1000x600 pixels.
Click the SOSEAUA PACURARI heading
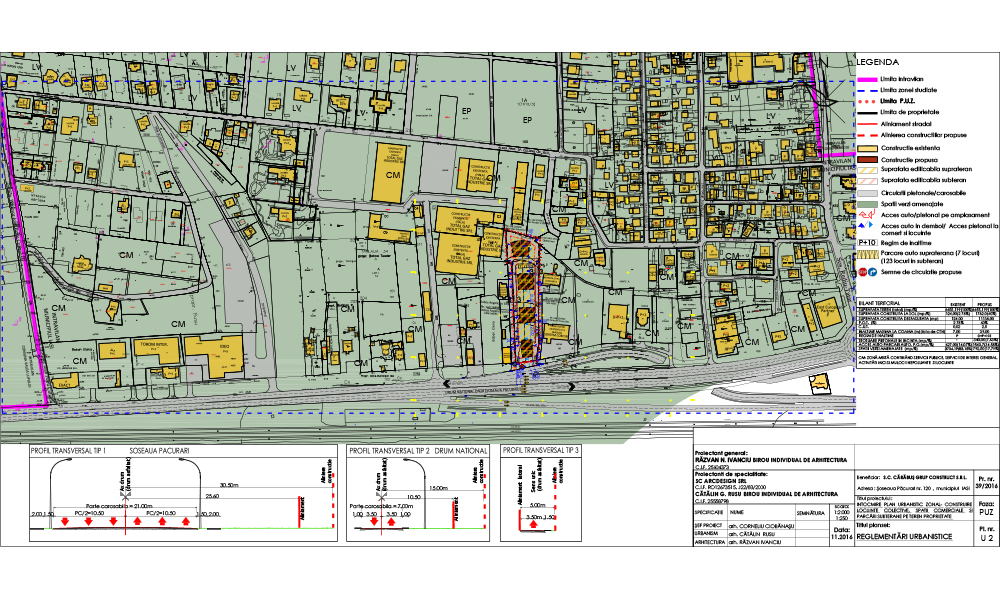pos(159,451)
